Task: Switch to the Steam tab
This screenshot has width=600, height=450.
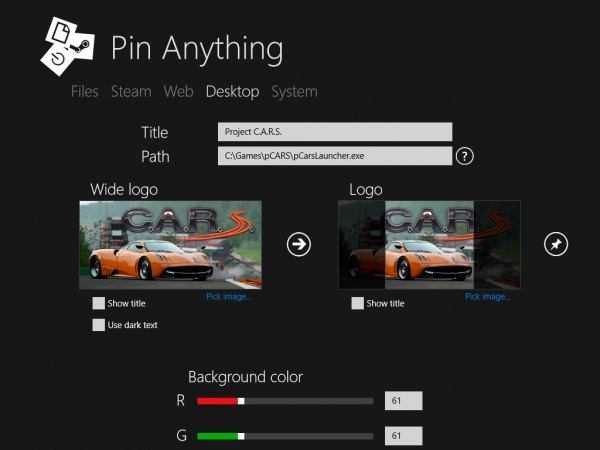Action: [x=131, y=92]
